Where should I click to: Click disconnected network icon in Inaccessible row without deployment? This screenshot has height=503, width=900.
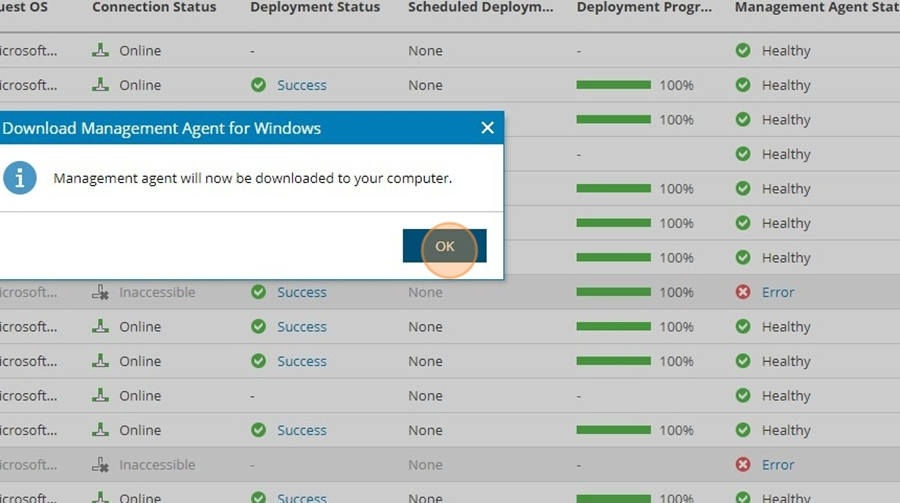point(100,465)
